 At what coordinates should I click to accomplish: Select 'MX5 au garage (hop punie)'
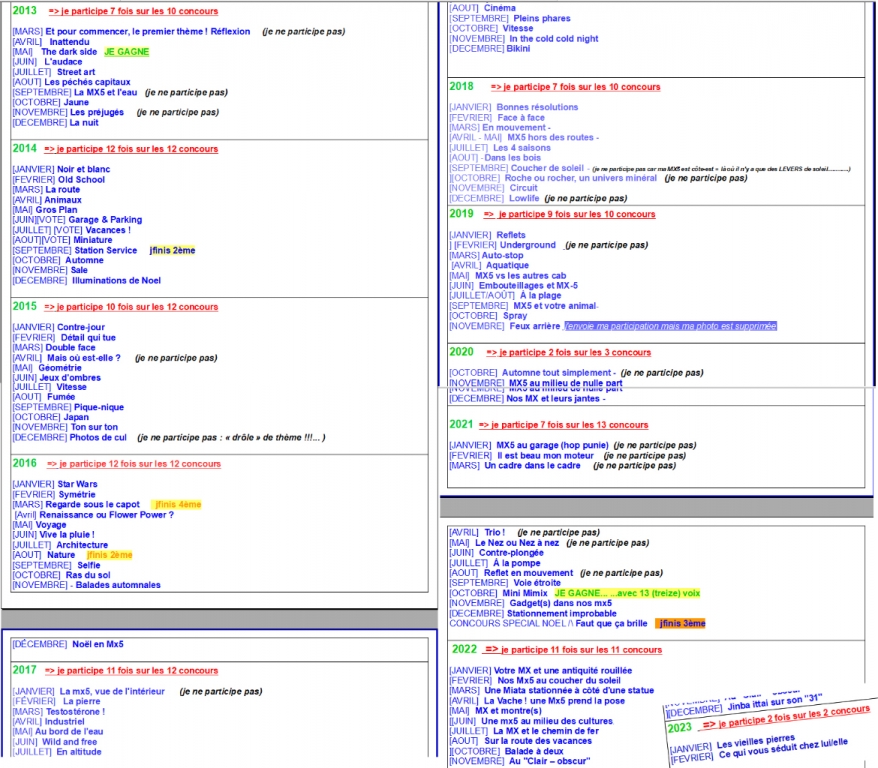click(x=552, y=445)
